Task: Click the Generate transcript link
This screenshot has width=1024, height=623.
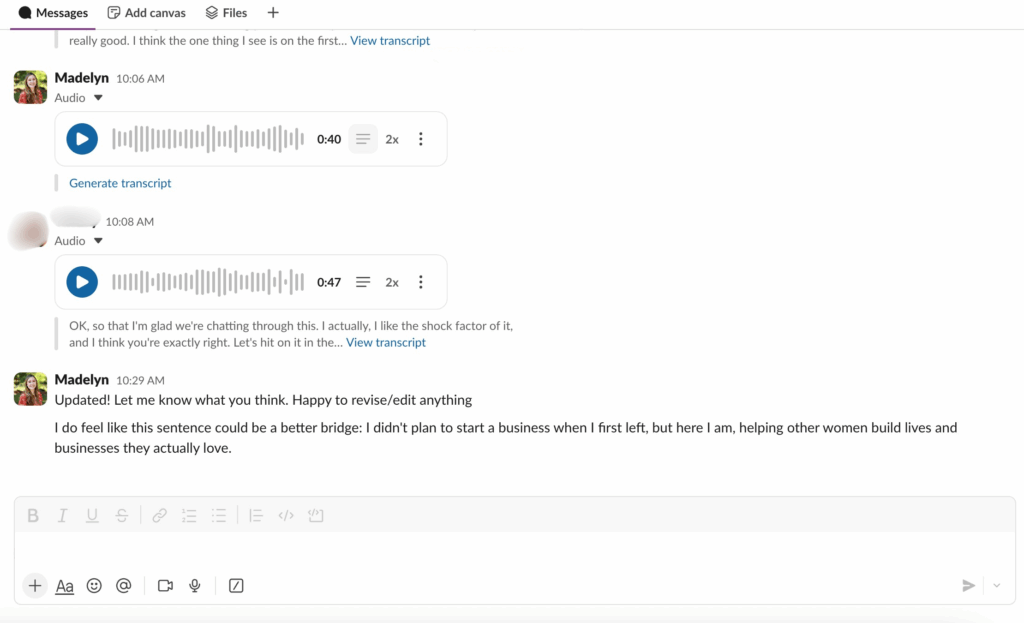Action: click(120, 183)
